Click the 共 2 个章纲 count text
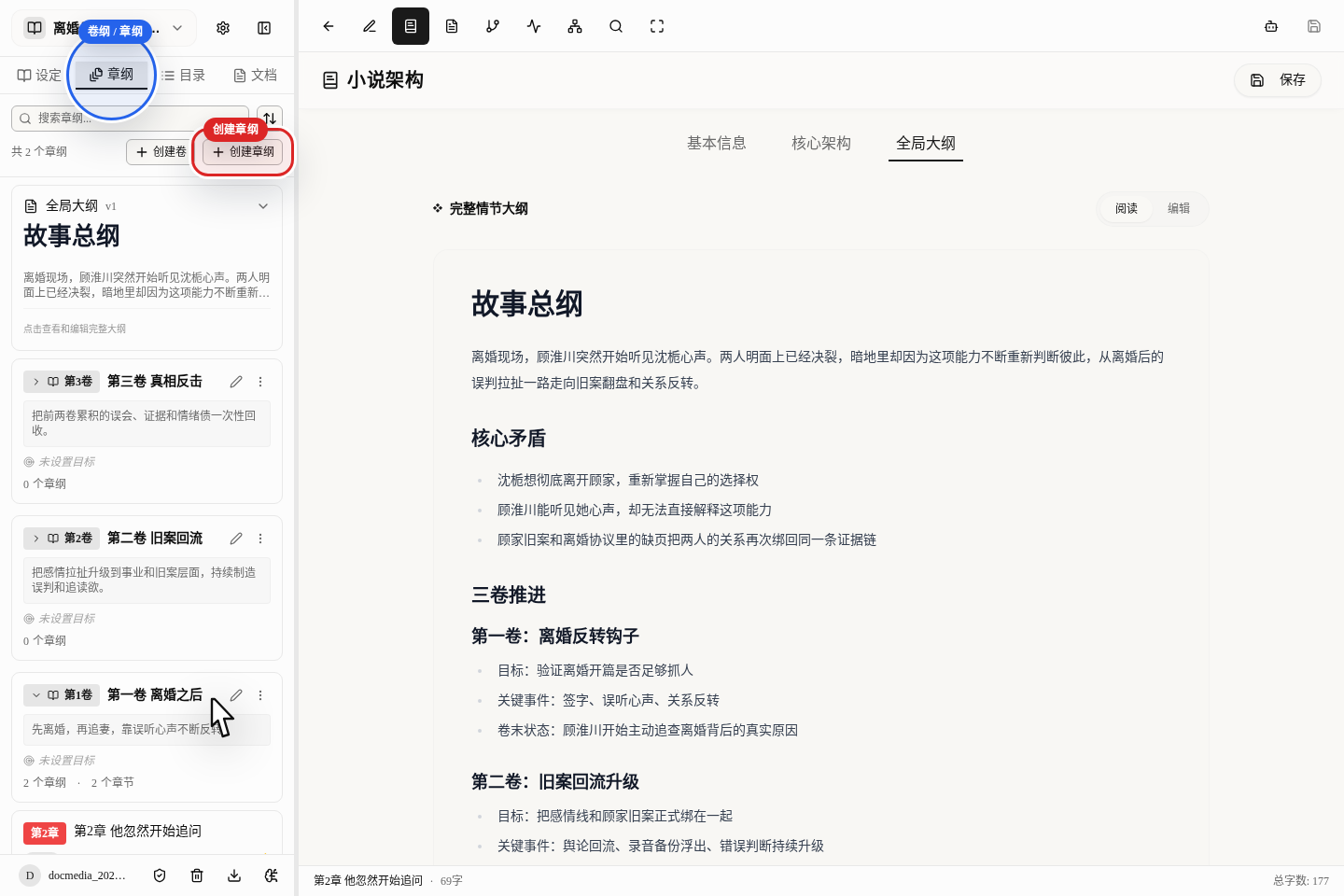Viewport: 1344px width, 896px height. point(39,152)
